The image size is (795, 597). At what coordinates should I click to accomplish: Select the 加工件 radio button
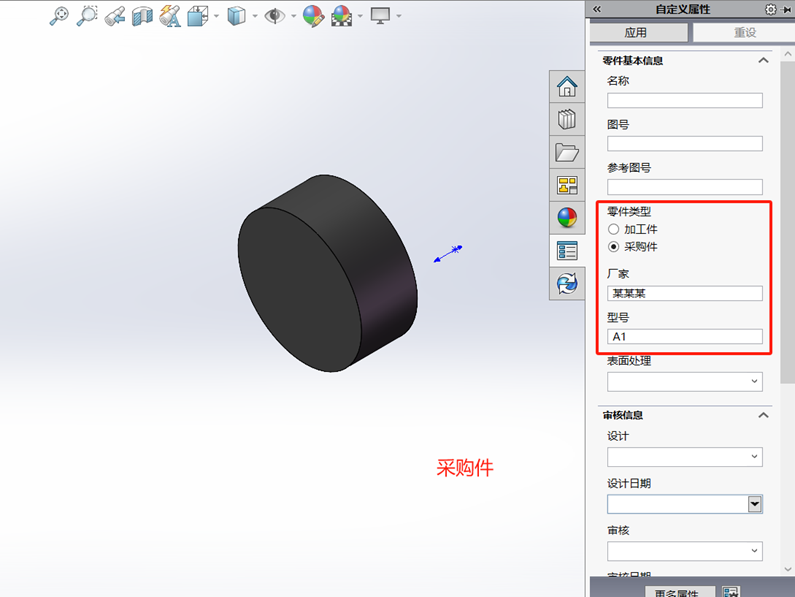click(x=614, y=229)
